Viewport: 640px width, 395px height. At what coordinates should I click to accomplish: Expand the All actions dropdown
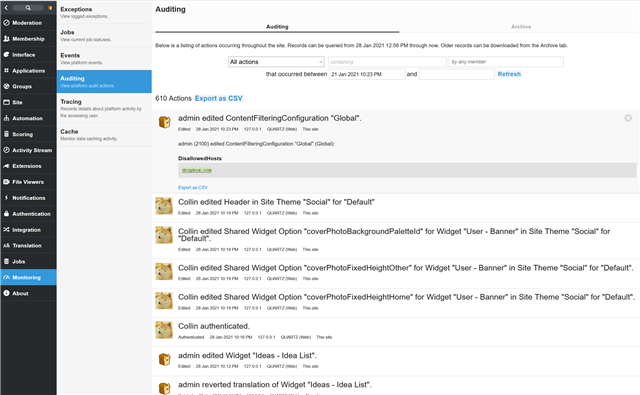[276, 62]
